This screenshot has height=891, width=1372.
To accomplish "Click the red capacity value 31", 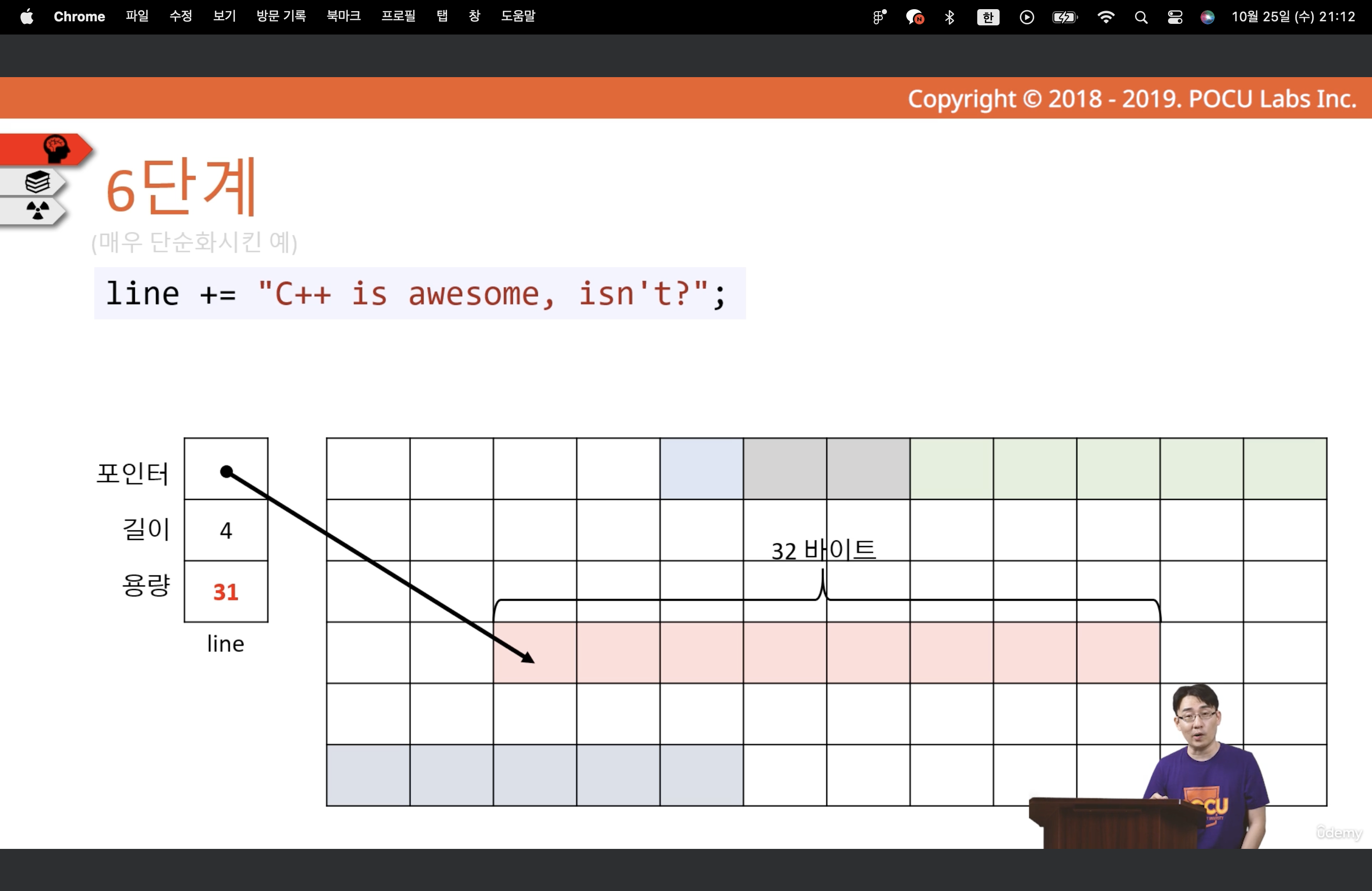I will (225, 592).
